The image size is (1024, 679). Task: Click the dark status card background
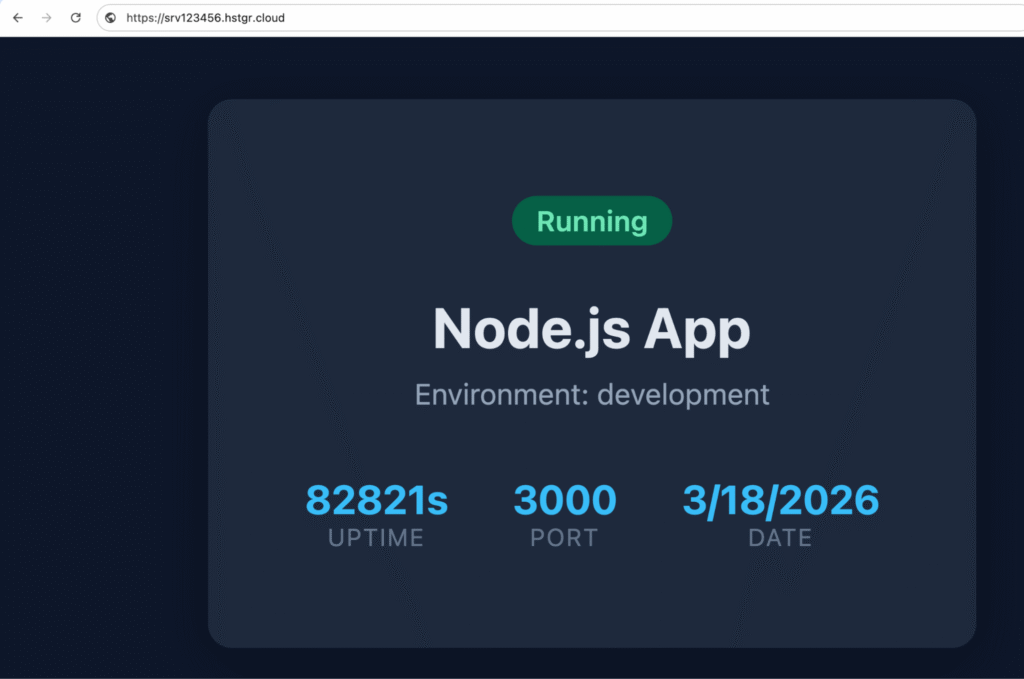point(591,600)
